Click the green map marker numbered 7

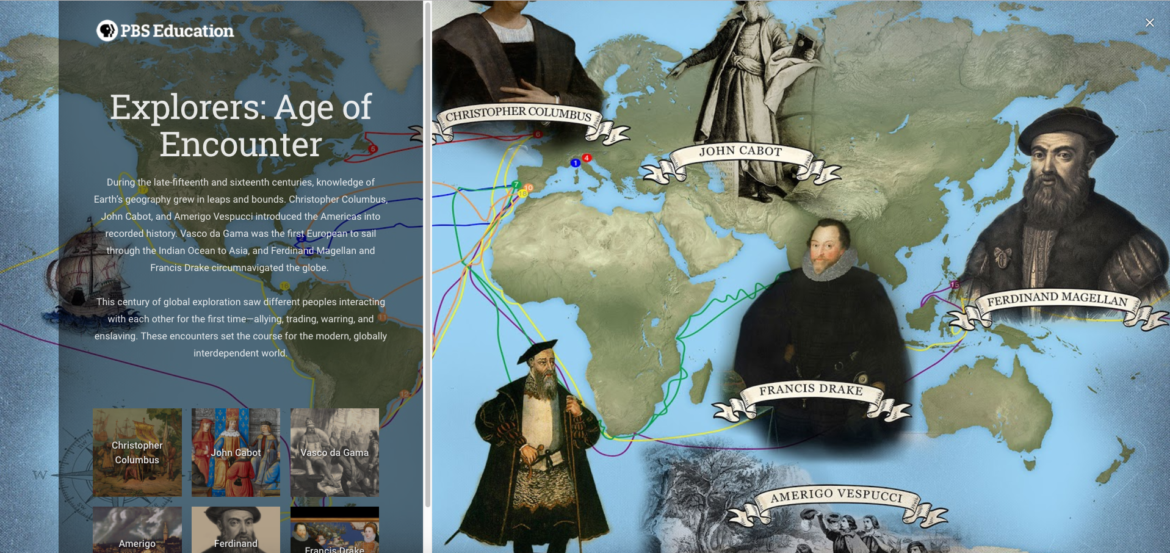tap(516, 184)
